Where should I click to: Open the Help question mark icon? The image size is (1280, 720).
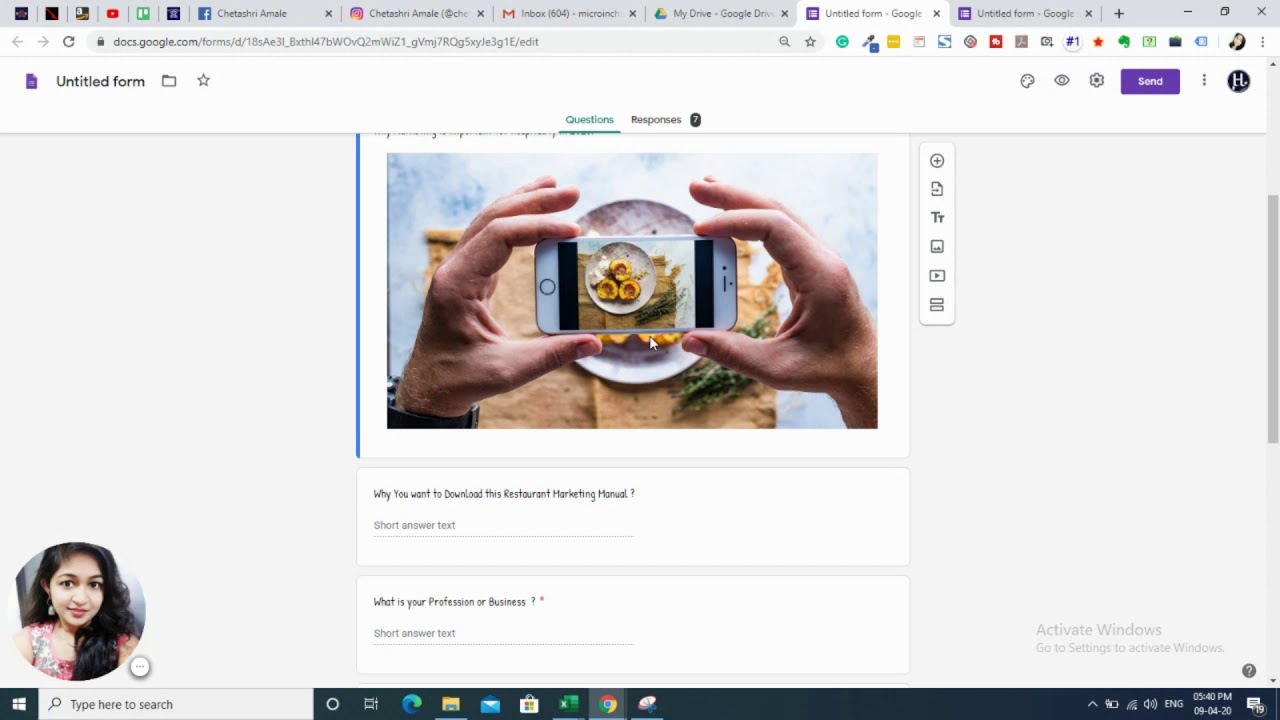[x=1249, y=671]
